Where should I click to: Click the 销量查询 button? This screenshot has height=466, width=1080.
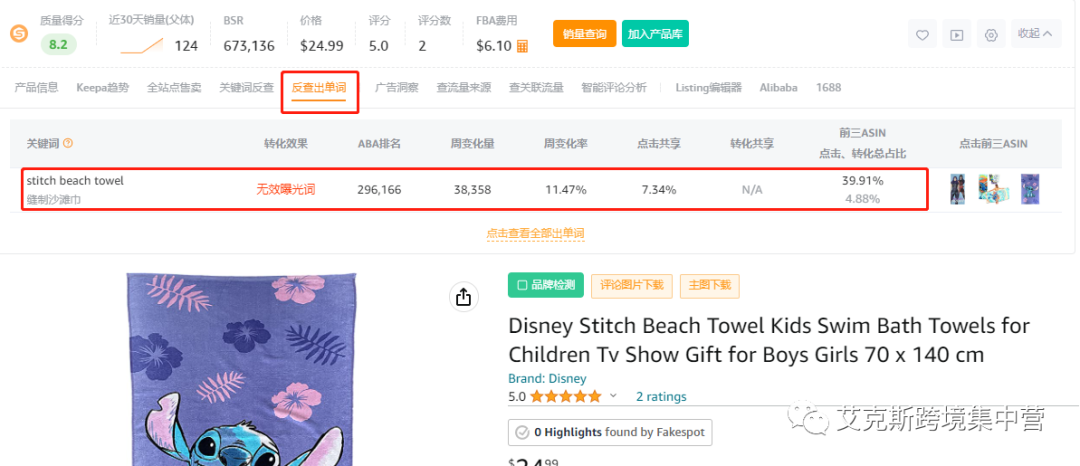point(584,34)
